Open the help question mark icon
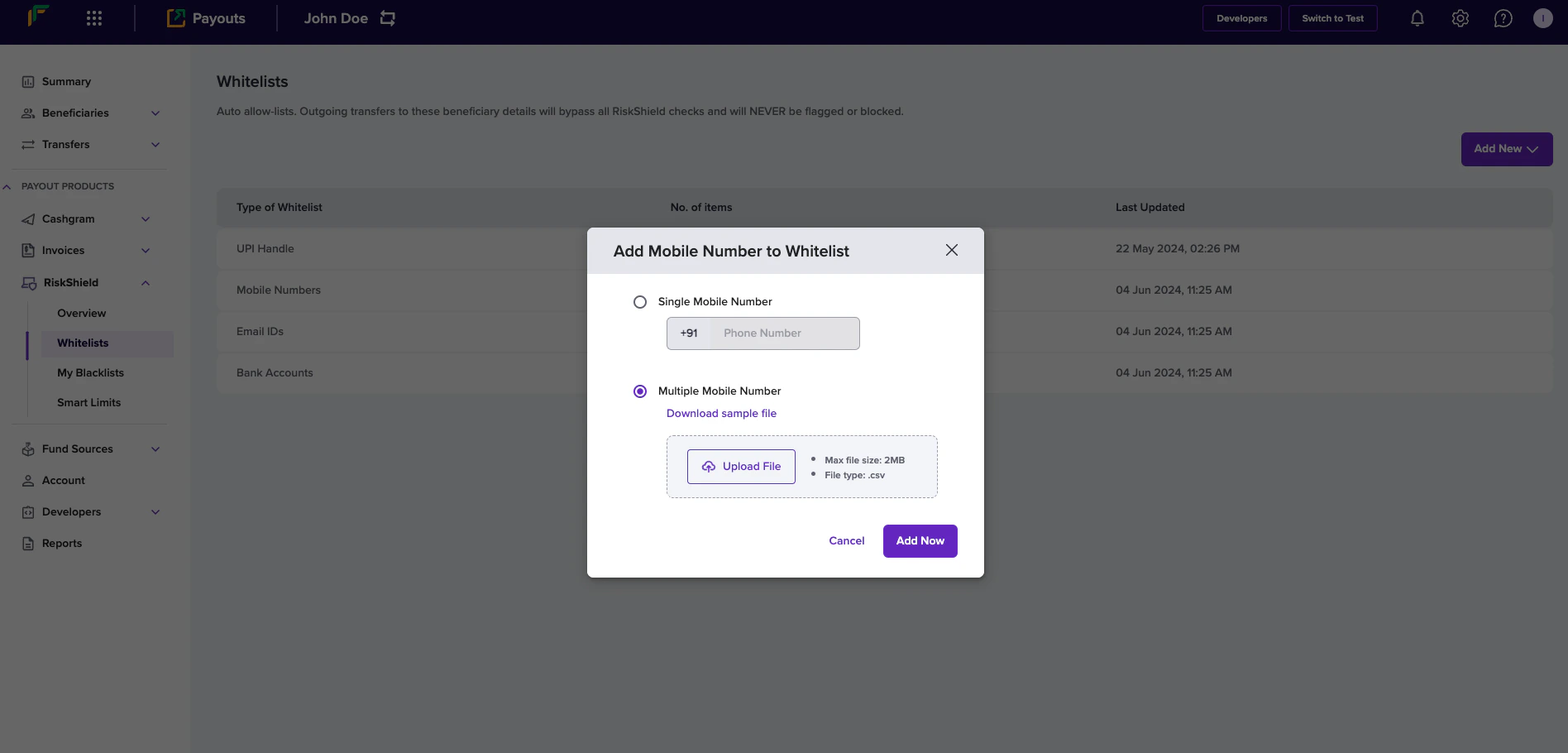 [x=1503, y=18]
